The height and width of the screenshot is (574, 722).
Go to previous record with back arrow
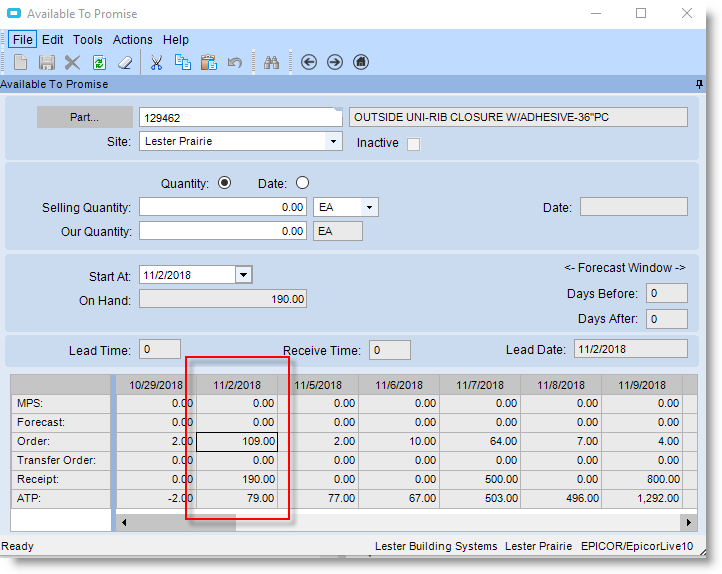309,62
